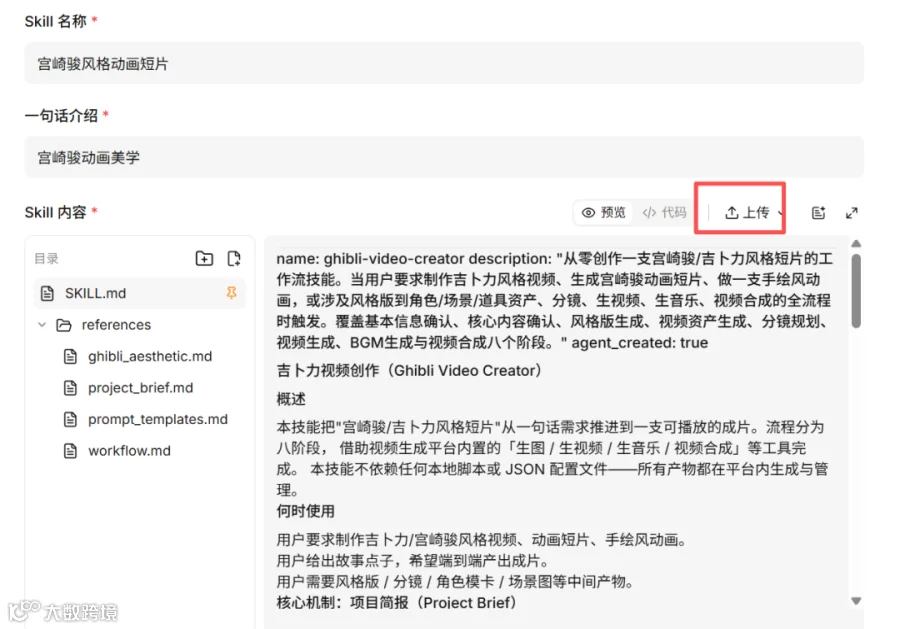Open ghibli_aesthetic.md file
This screenshot has height=629, width=900.
coord(150,356)
